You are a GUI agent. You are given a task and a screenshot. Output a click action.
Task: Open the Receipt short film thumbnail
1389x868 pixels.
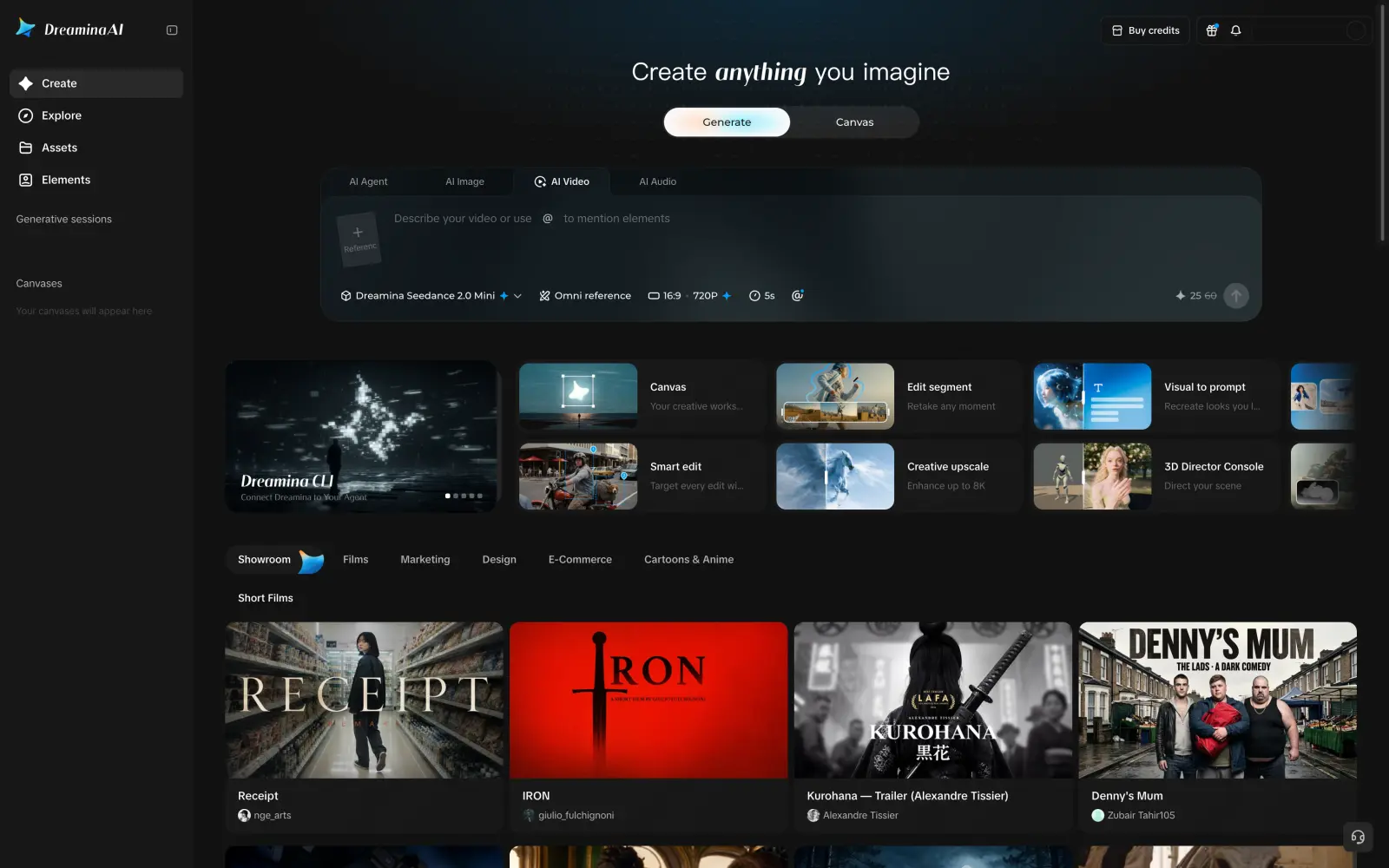coord(364,700)
